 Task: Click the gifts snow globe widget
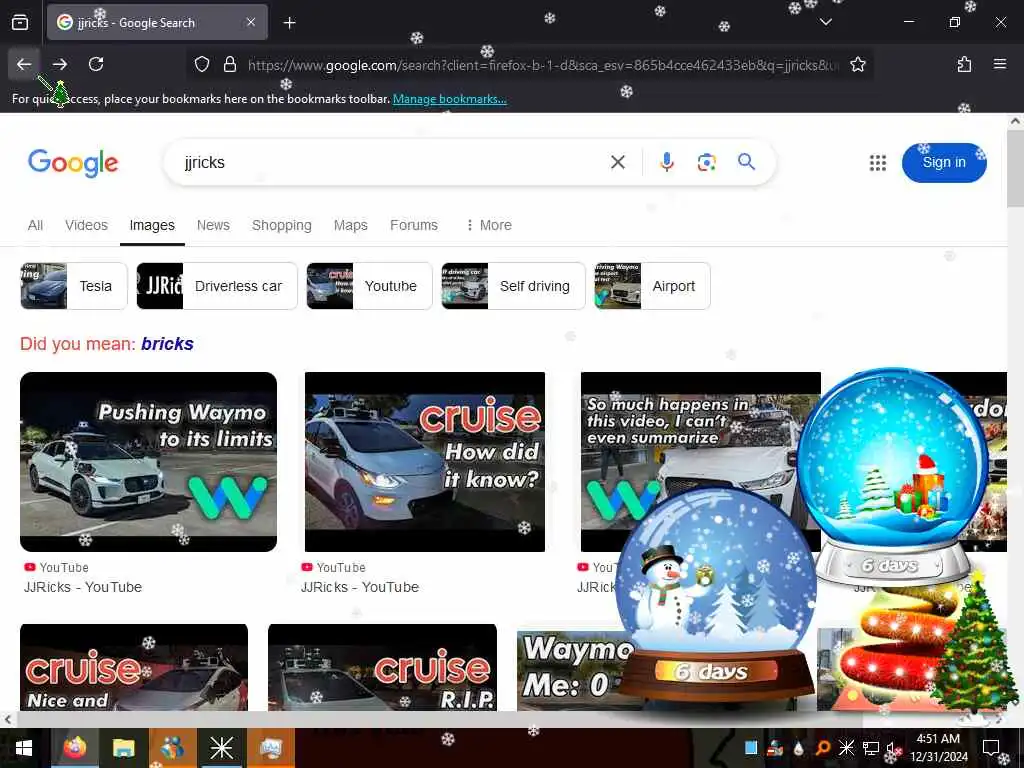(893, 477)
